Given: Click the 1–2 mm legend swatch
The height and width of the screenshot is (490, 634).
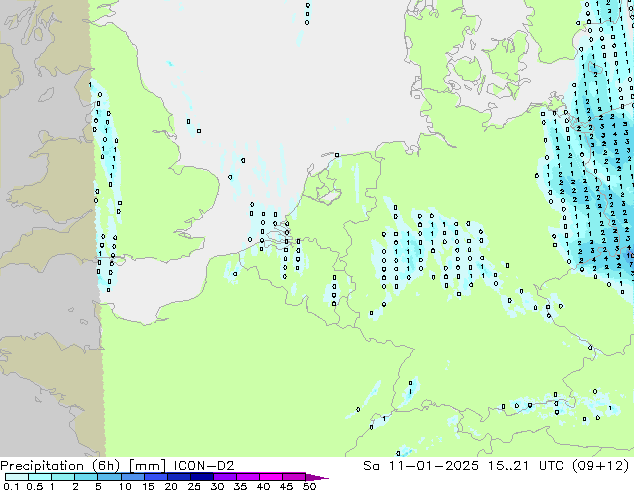Looking at the screenshot, I should point(63,477).
